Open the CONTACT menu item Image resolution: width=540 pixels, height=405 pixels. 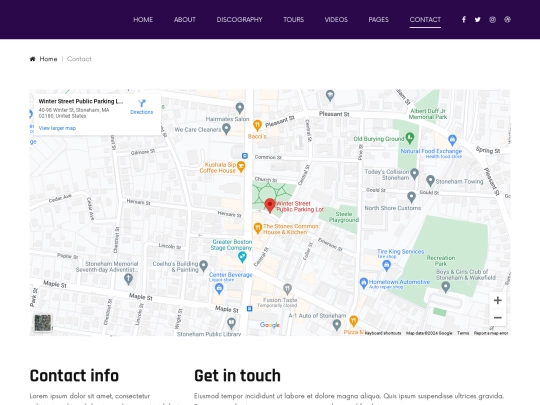point(425,20)
